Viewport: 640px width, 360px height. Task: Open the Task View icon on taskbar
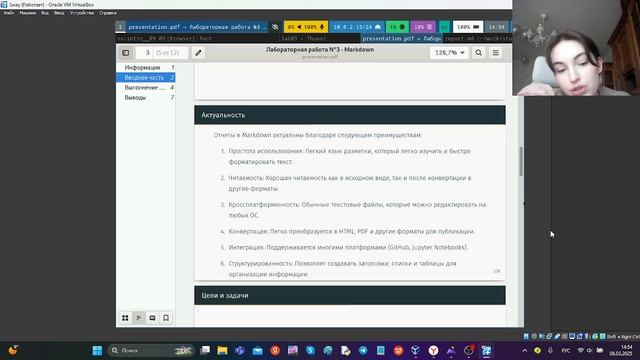point(205,351)
